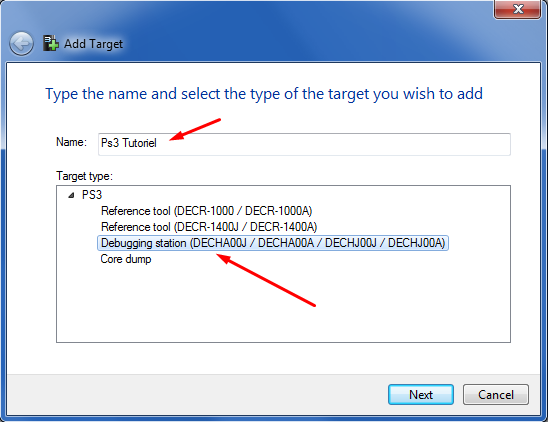Collapse the PS3 tree node triangle

[71, 195]
